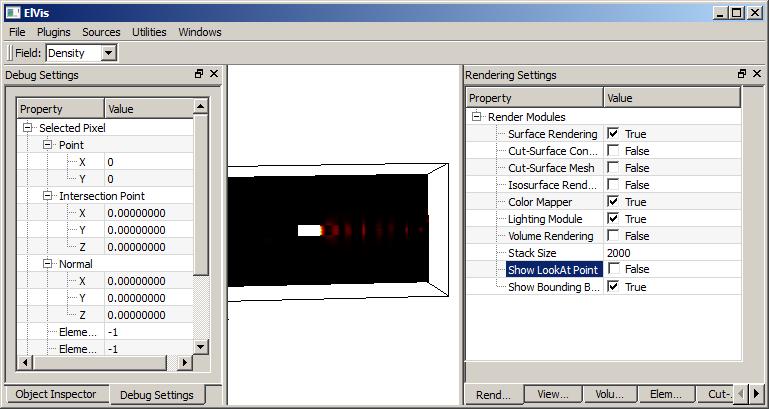The height and width of the screenshot is (409, 769).
Task: Click the Value header in Rendering Settings
Action: (672, 98)
